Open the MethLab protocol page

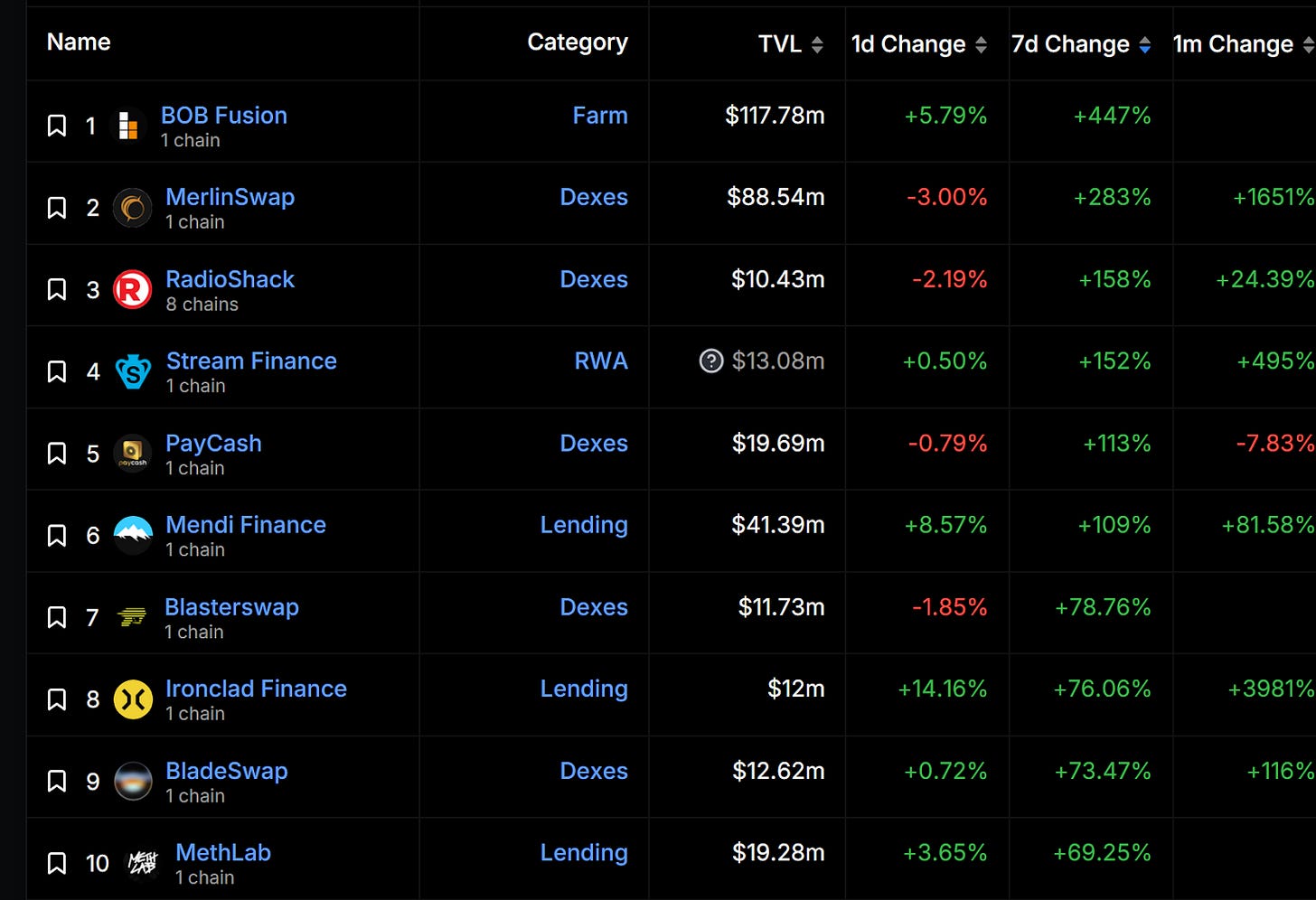point(223,853)
